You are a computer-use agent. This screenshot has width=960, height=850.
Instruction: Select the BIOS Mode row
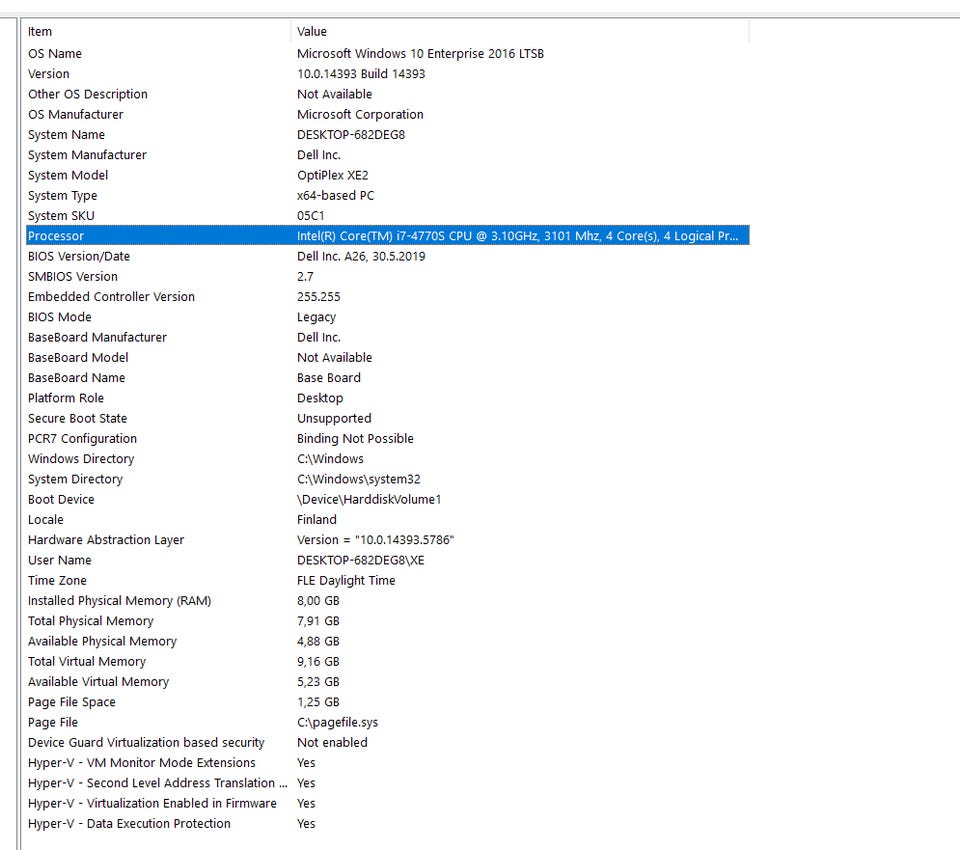388,317
